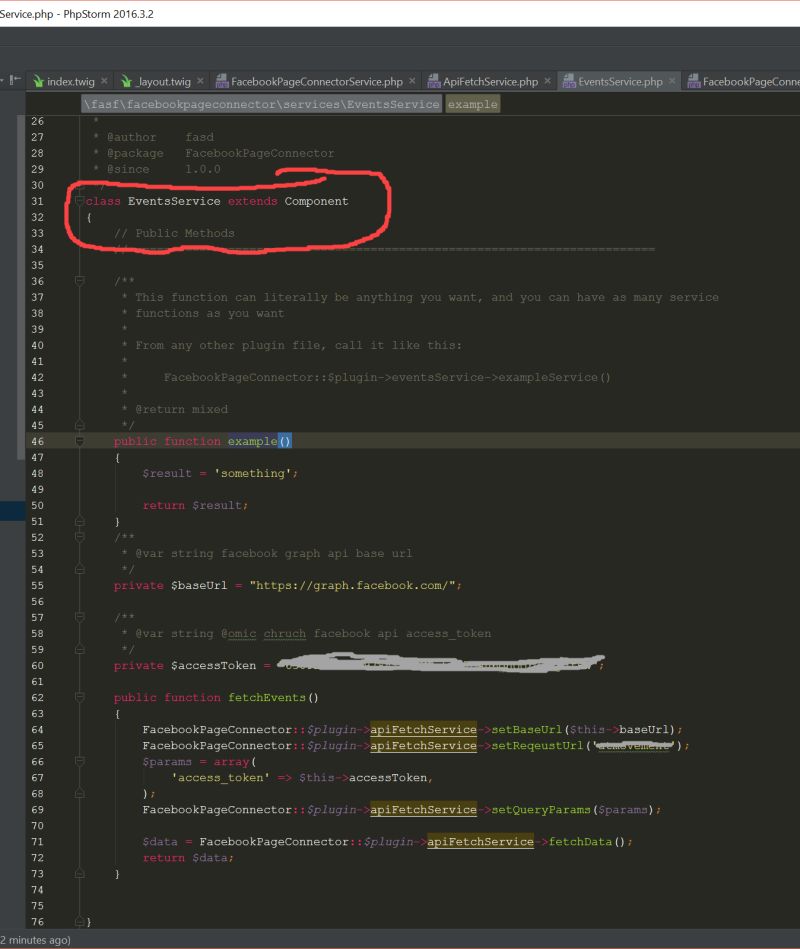Image resolution: width=800 pixels, height=949 pixels.
Task: Collapse the $baseUrl docblock fold at line 52
Action: [79, 537]
